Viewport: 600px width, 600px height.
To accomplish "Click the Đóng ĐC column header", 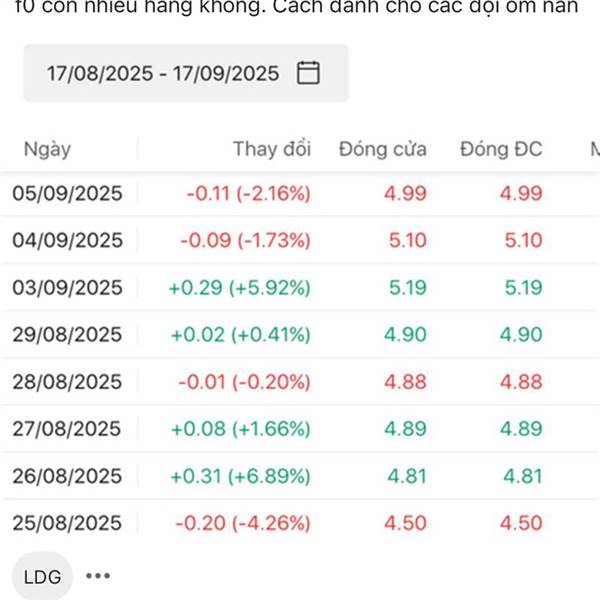I will point(501,149).
